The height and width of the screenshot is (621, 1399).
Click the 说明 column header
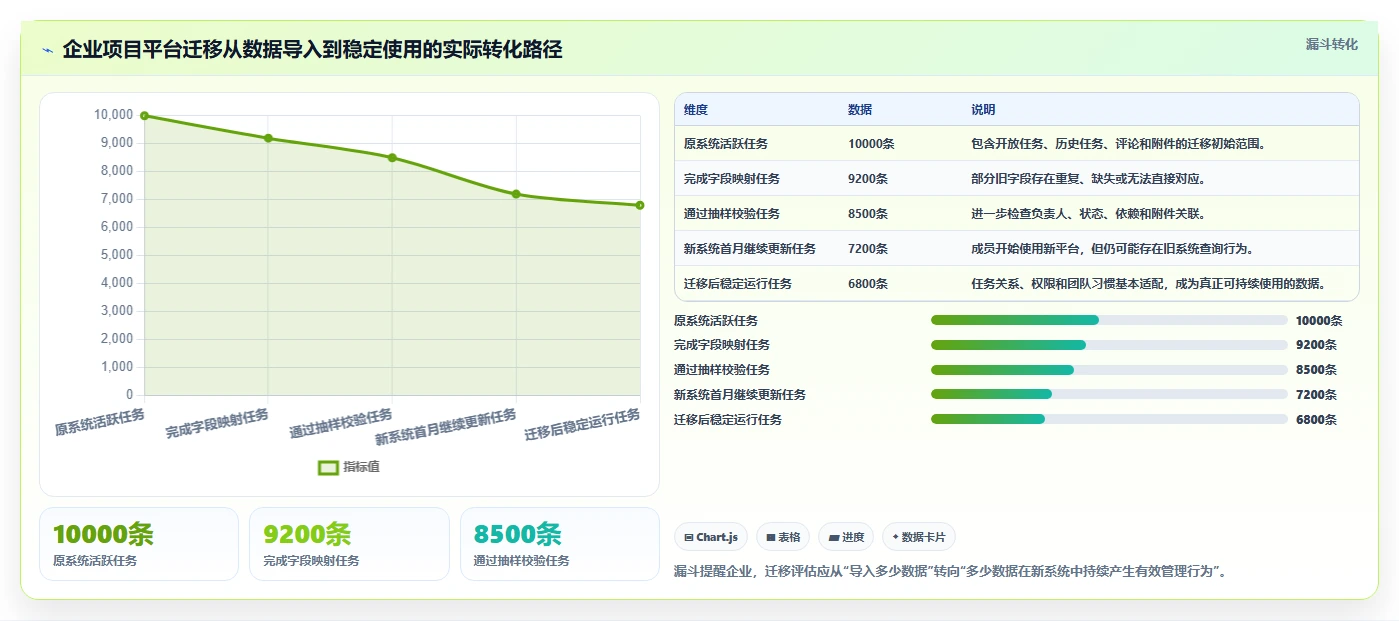click(983, 110)
